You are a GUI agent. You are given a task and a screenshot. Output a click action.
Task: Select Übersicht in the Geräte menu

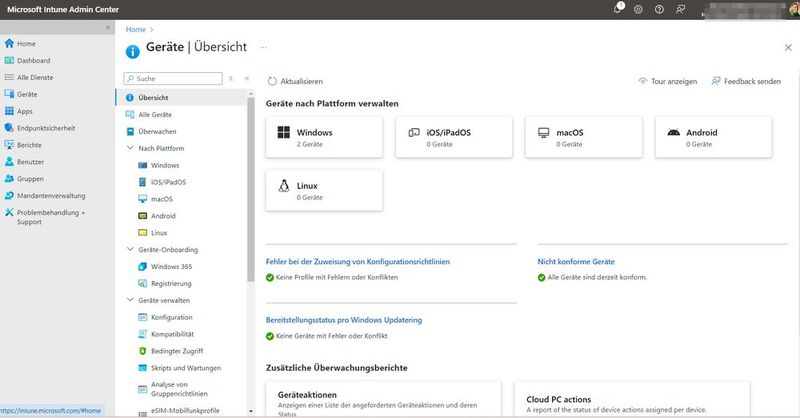tap(181, 97)
